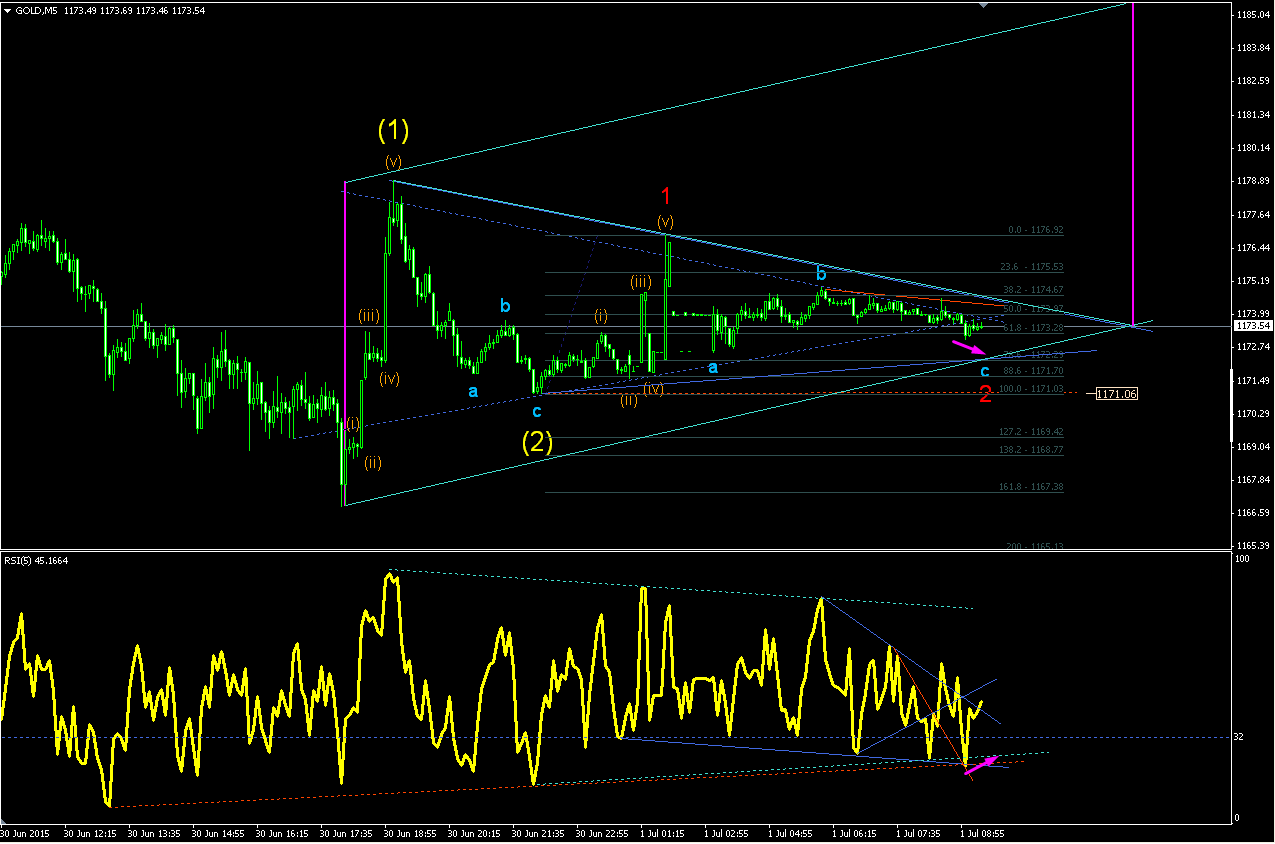The height and width of the screenshot is (844, 1275).
Task: Click price axis value 1180.14
Action: pos(1253,148)
